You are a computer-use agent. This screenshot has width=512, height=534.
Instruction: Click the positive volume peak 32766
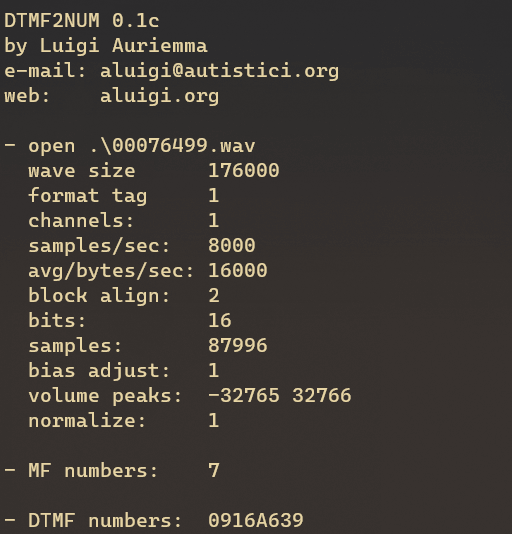[x=322, y=395]
